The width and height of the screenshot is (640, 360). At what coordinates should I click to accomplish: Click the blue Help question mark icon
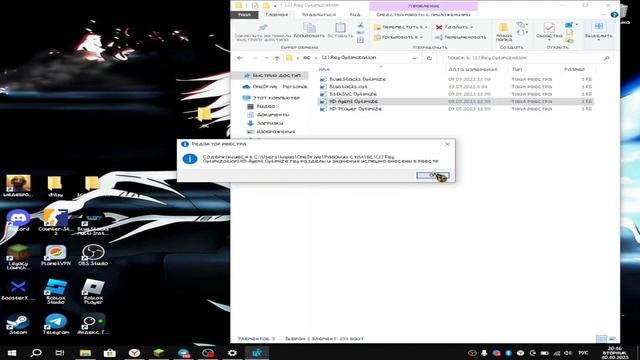click(614, 15)
